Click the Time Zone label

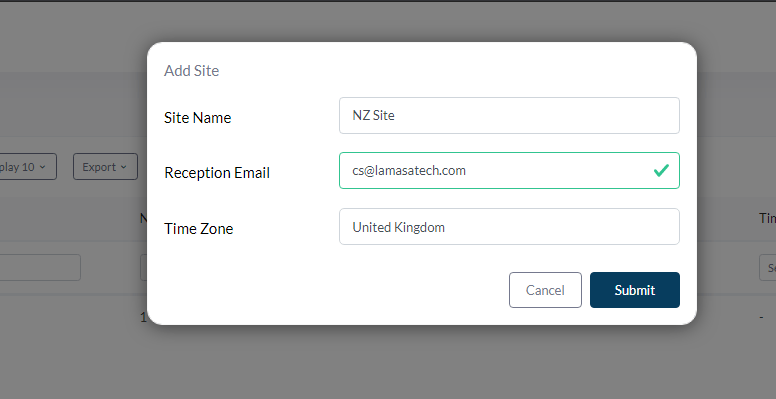pyautogui.click(x=198, y=228)
